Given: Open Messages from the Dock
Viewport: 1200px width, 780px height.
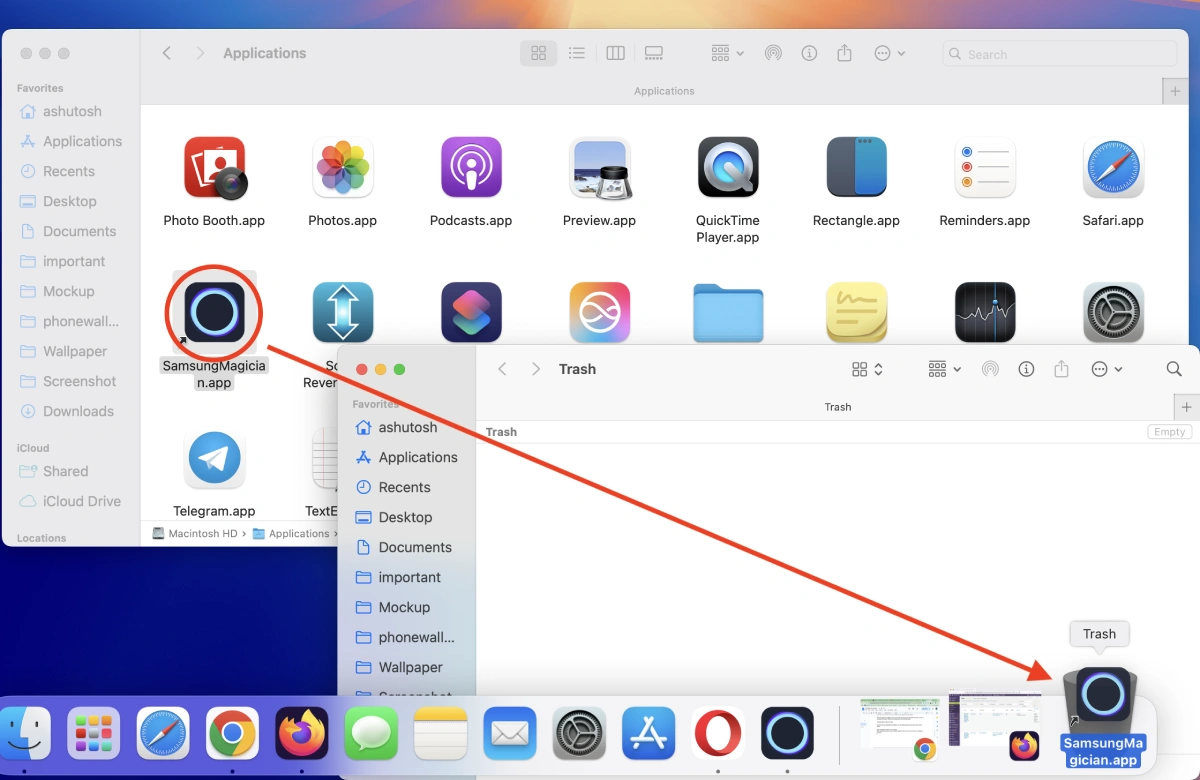Looking at the screenshot, I should [x=371, y=734].
